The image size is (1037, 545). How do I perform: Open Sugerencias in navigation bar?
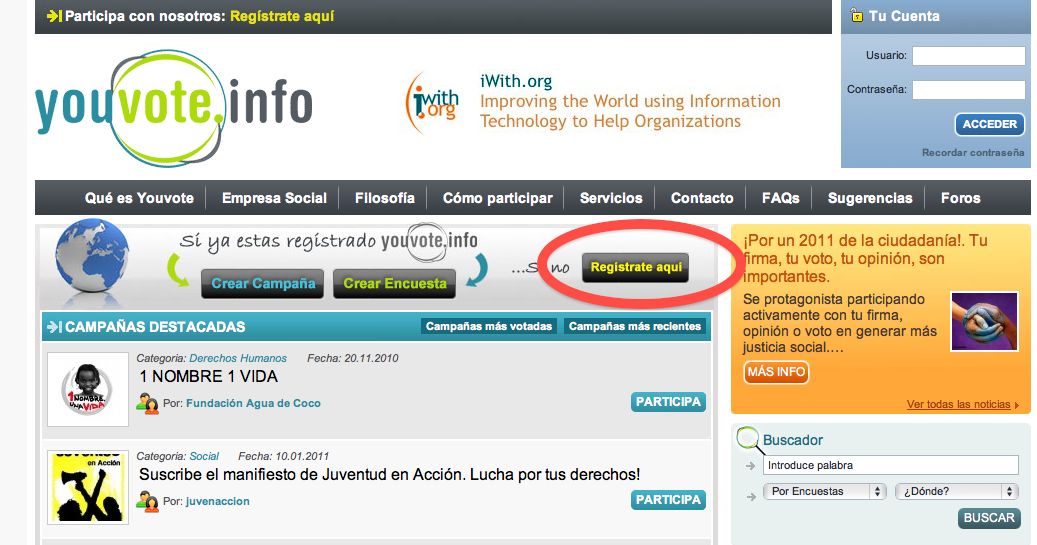(x=870, y=198)
